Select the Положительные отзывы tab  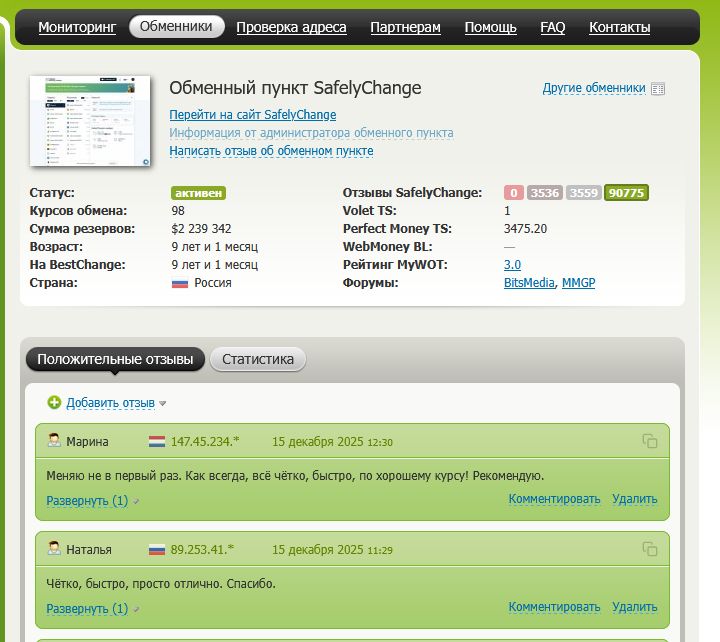click(115, 359)
